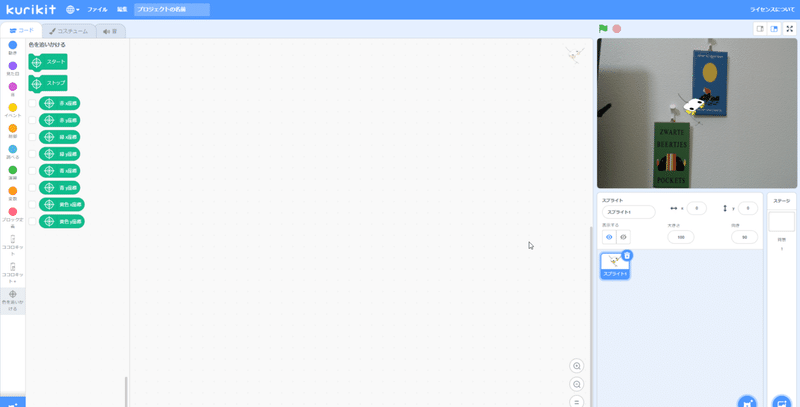This screenshot has width=800, height=407.
Task: Open the ライセンスについて link
Action: point(772,10)
